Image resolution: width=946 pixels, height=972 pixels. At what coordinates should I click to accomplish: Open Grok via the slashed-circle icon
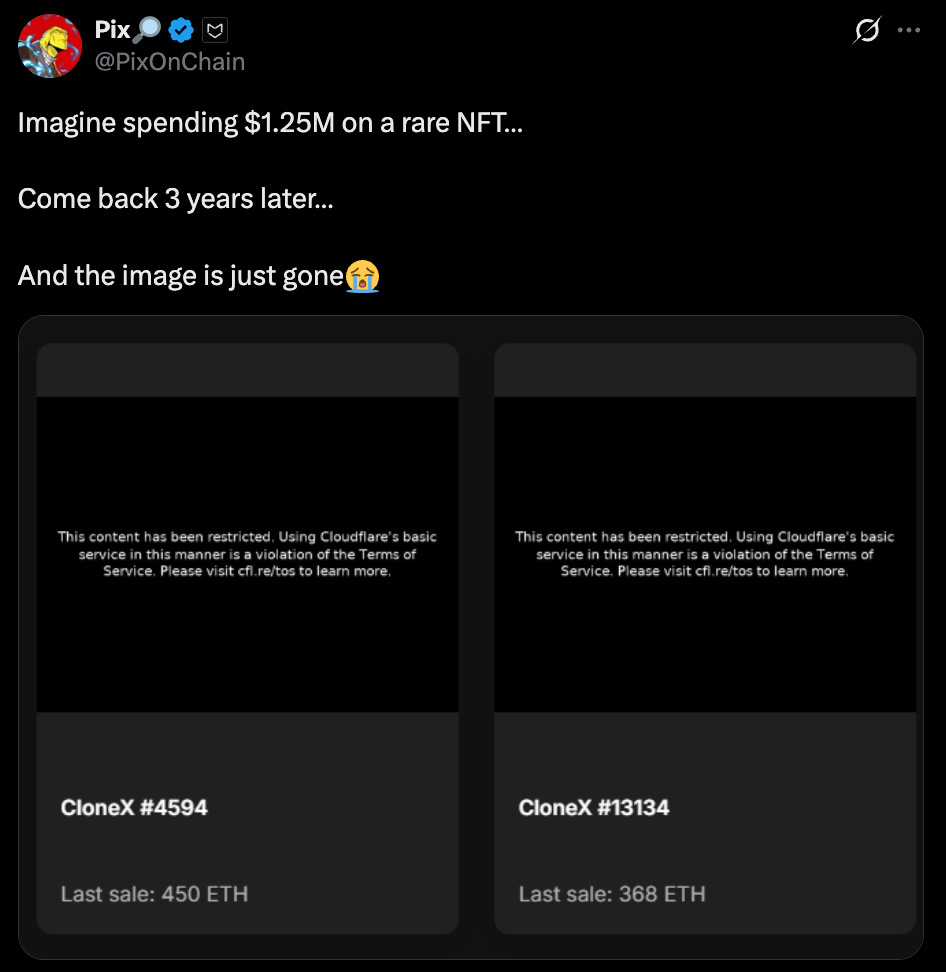tap(866, 31)
